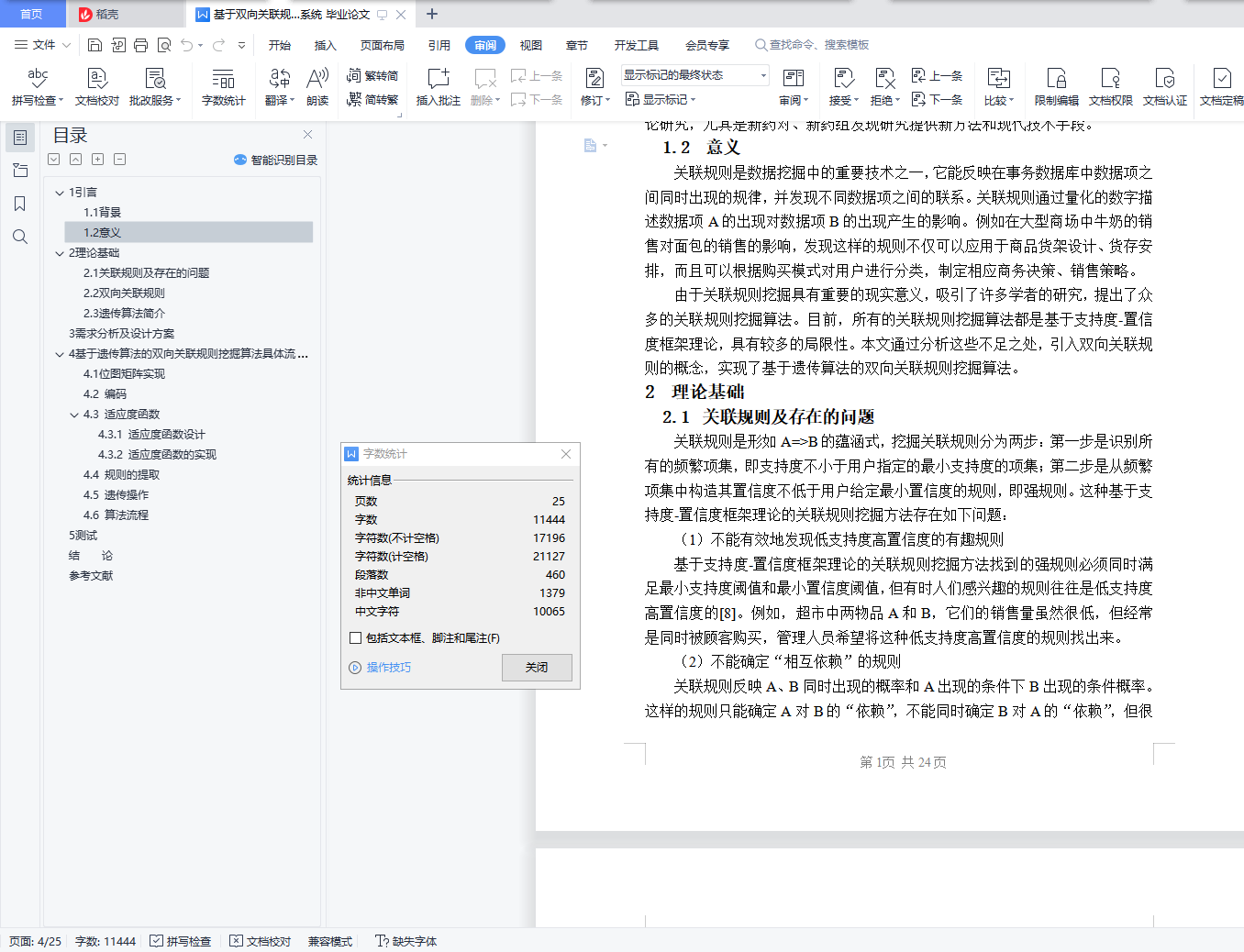The image size is (1244, 952).
Task: Check 包括文本框、脚注和尾注 checkbox
Action: [x=356, y=638]
